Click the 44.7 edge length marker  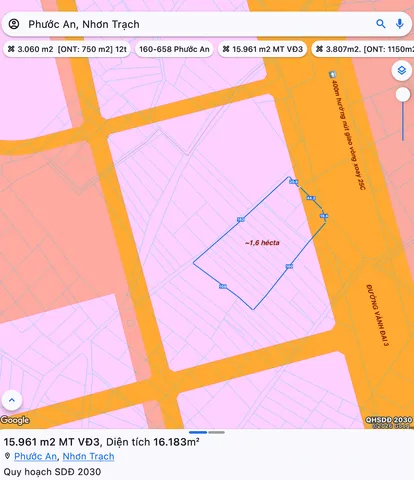(311, 198)
